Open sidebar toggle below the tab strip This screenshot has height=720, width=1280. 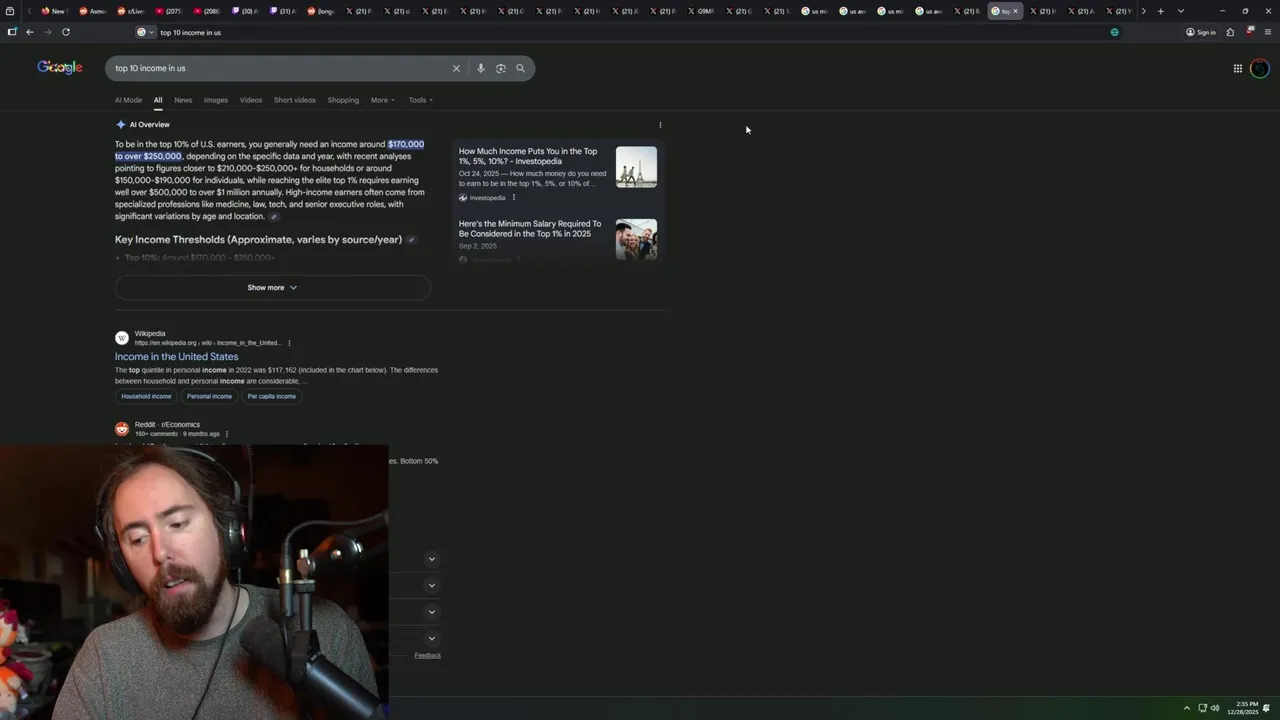click(x=12, y=32)
